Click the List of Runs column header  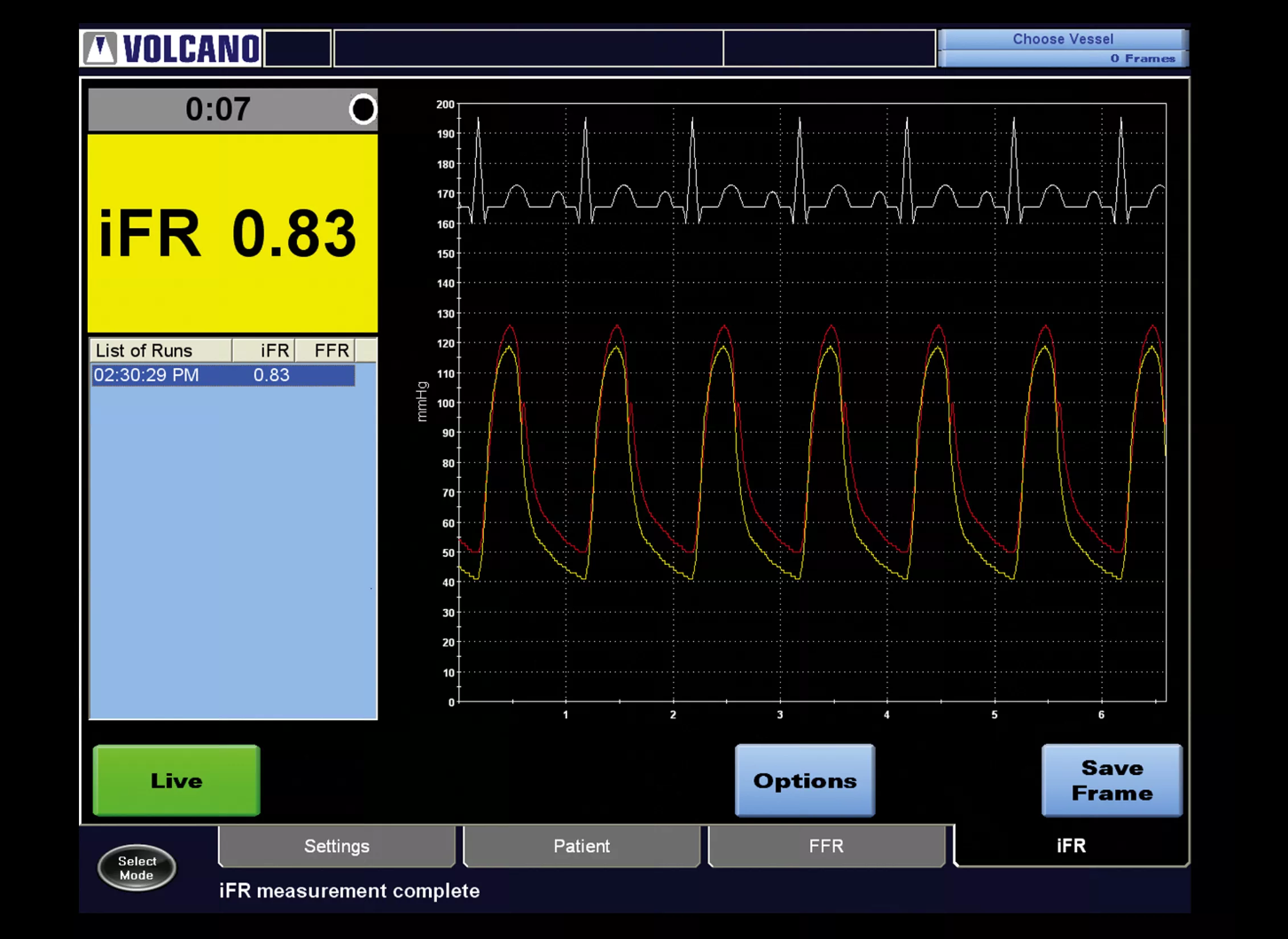click(x=160, y=350)
